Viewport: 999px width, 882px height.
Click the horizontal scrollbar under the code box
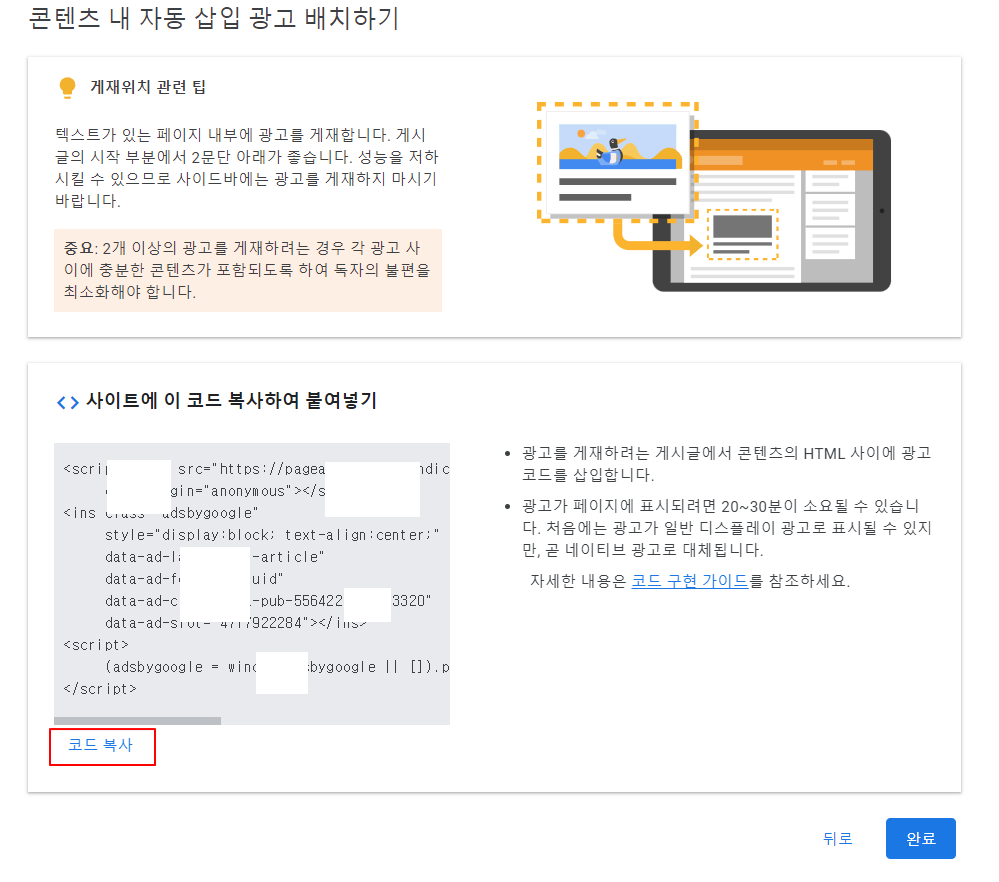click(140, 720)
